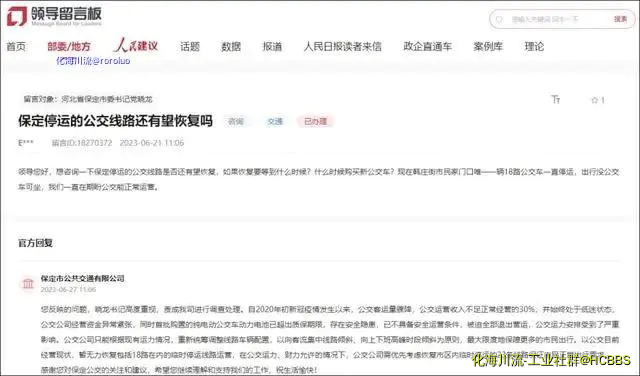Go to the 话题 menu item
The image size is (640, 376).
190,47
